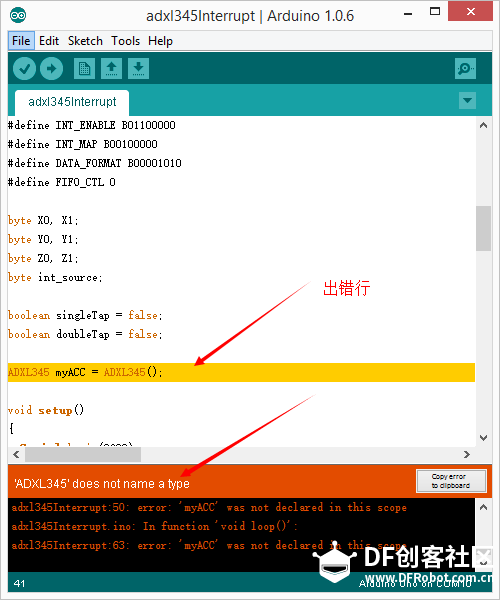Click the Arduino logo in title bar

coord(18,15)
